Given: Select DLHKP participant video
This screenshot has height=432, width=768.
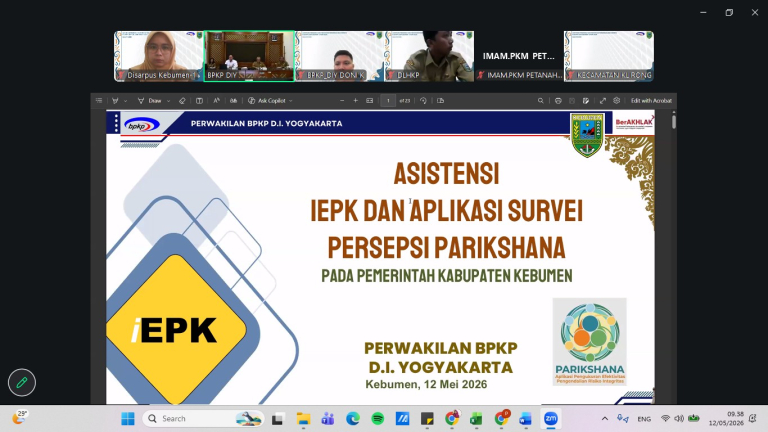Looking at the screenshot, I should click(429, 56).
